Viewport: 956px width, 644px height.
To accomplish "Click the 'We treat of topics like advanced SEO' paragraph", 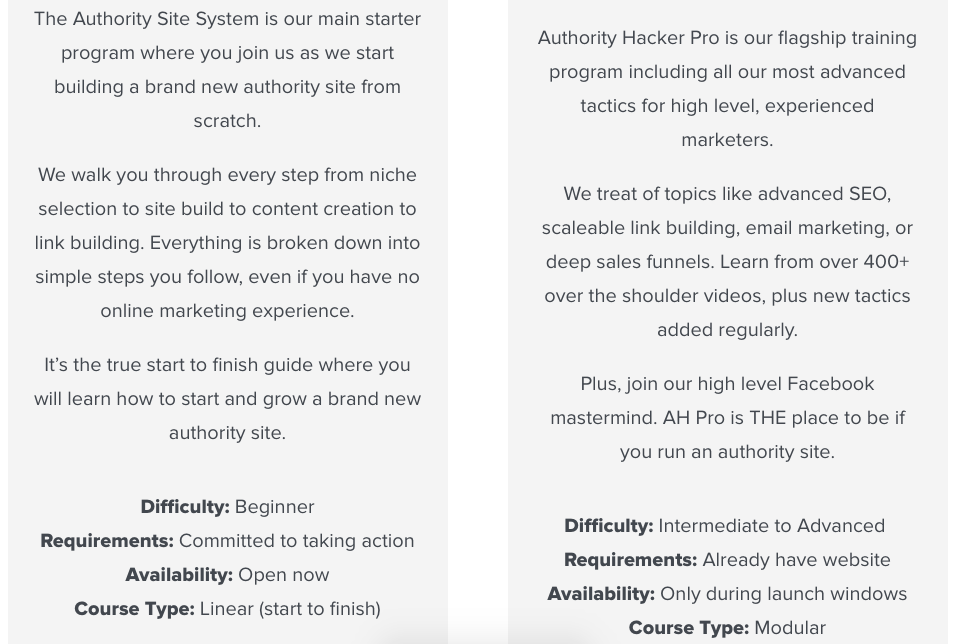I will [x=727, y=261].
